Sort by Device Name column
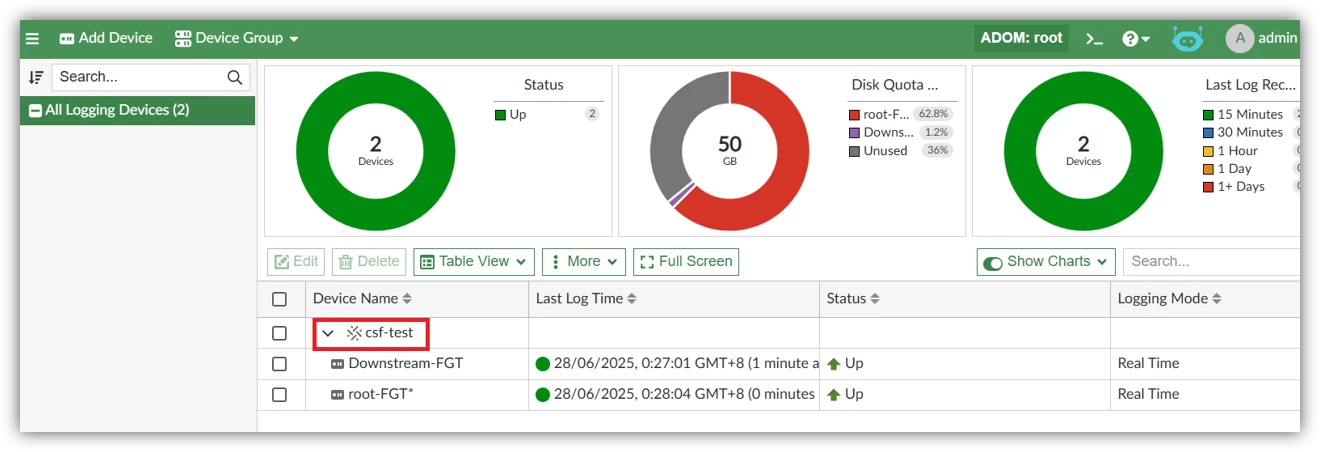Screen dimensions: 1320x452 click(362, 299)
